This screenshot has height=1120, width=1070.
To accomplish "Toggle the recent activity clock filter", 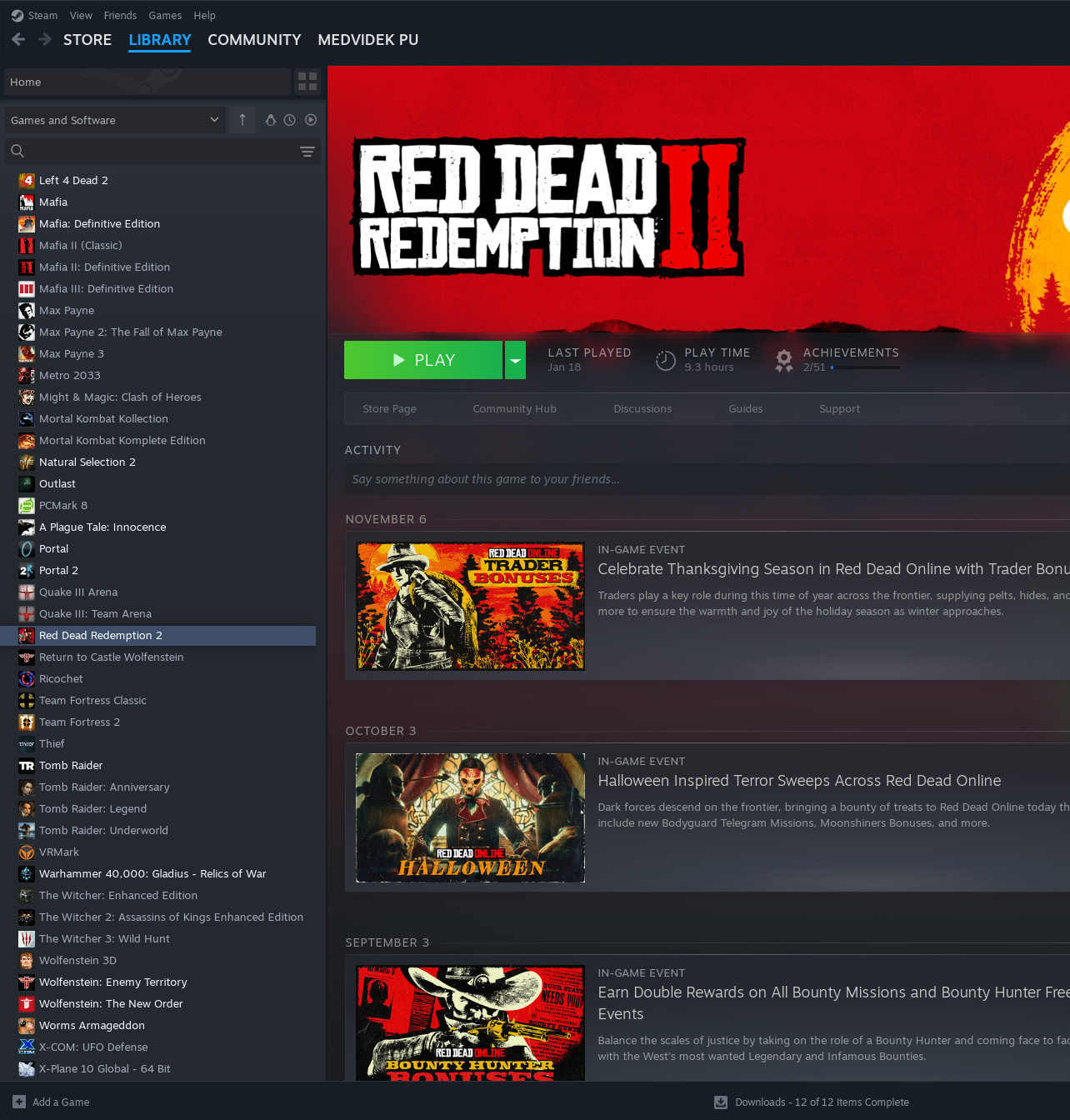I will pos(290,120).
